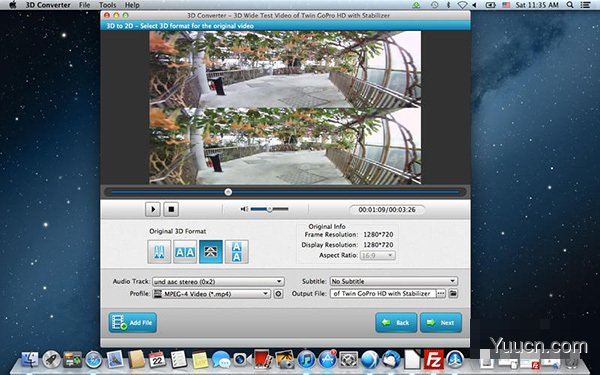Mute audio using speaker icon
This screenshot has height=375, width=600.
click(244, 209)
